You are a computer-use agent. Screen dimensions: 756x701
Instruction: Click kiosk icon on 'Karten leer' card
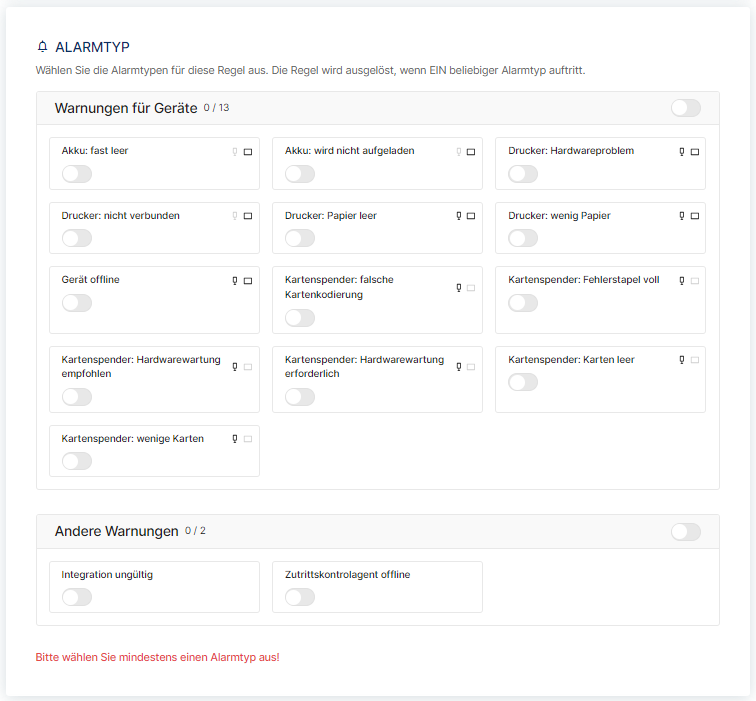coord(682,360)
